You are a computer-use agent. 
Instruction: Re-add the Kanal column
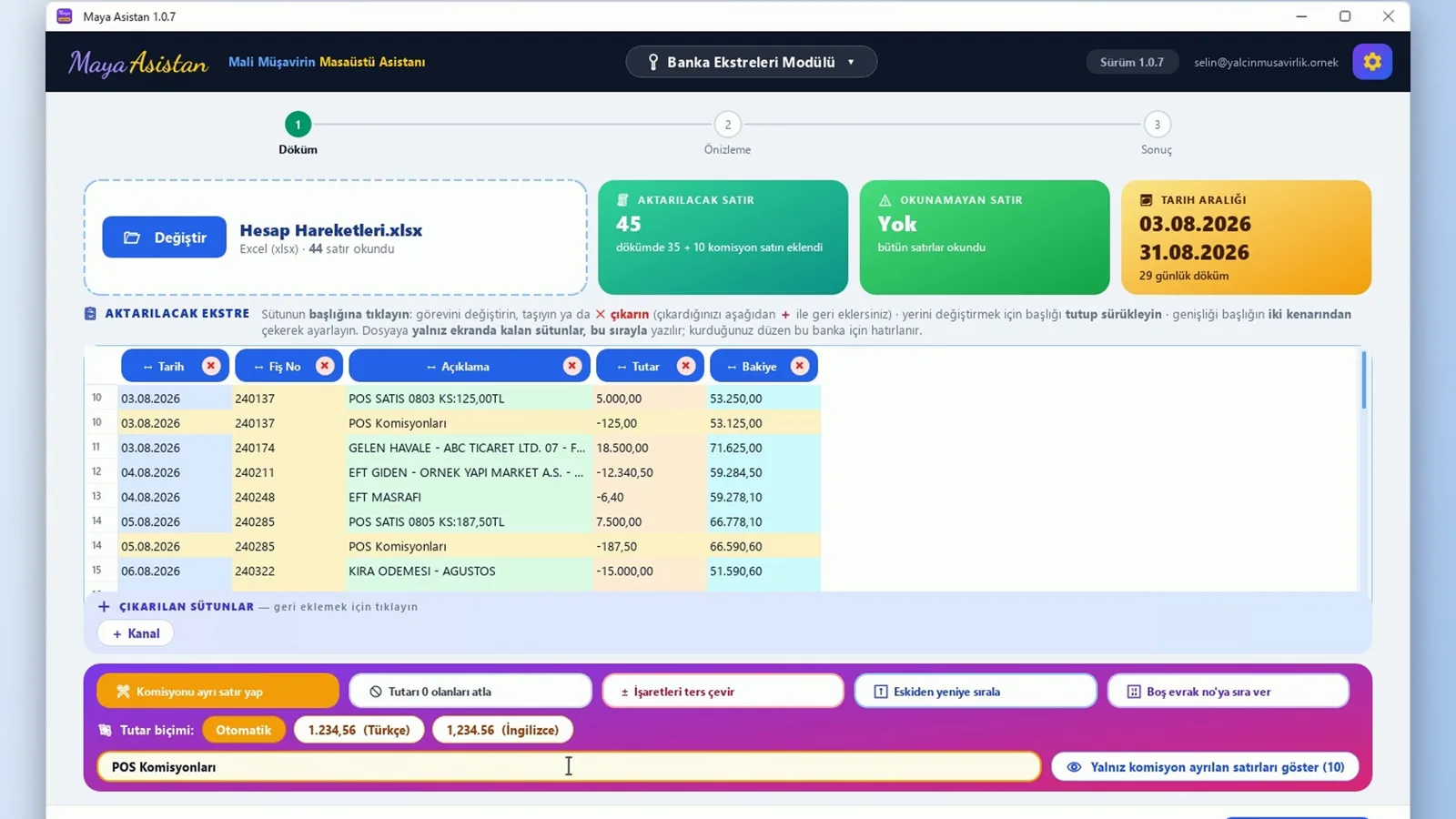136,633
